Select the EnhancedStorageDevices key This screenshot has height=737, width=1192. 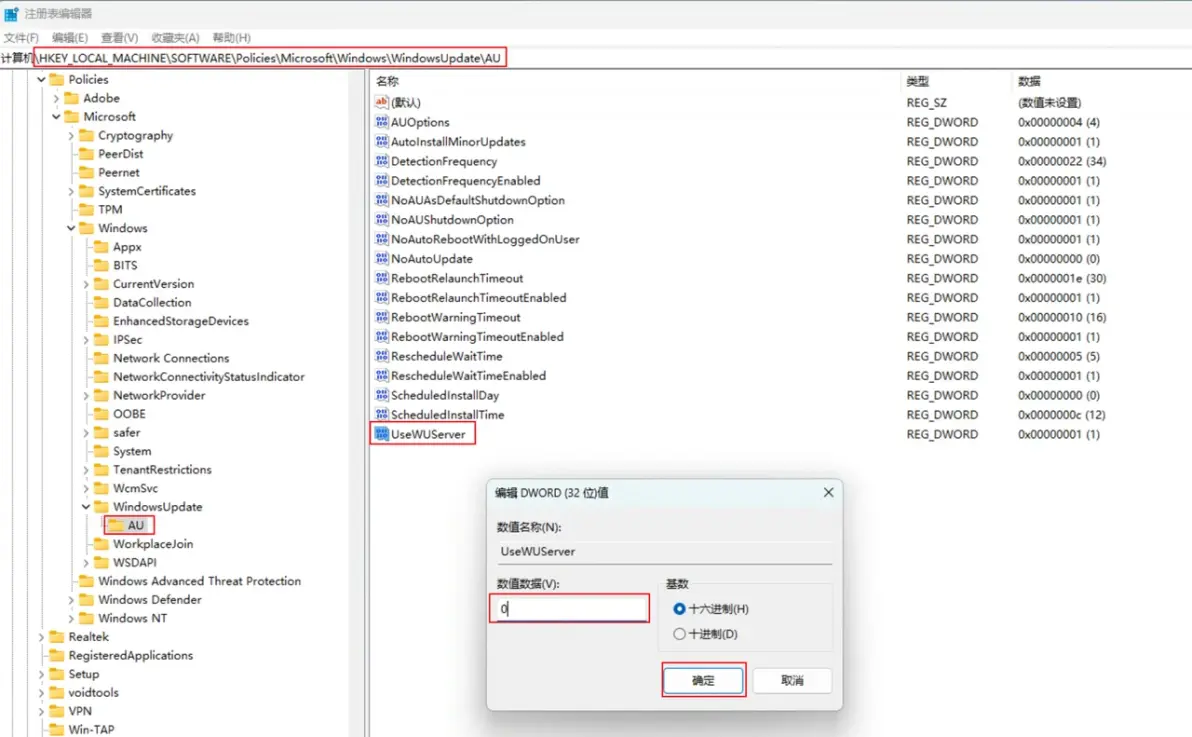tap(181, 321)
